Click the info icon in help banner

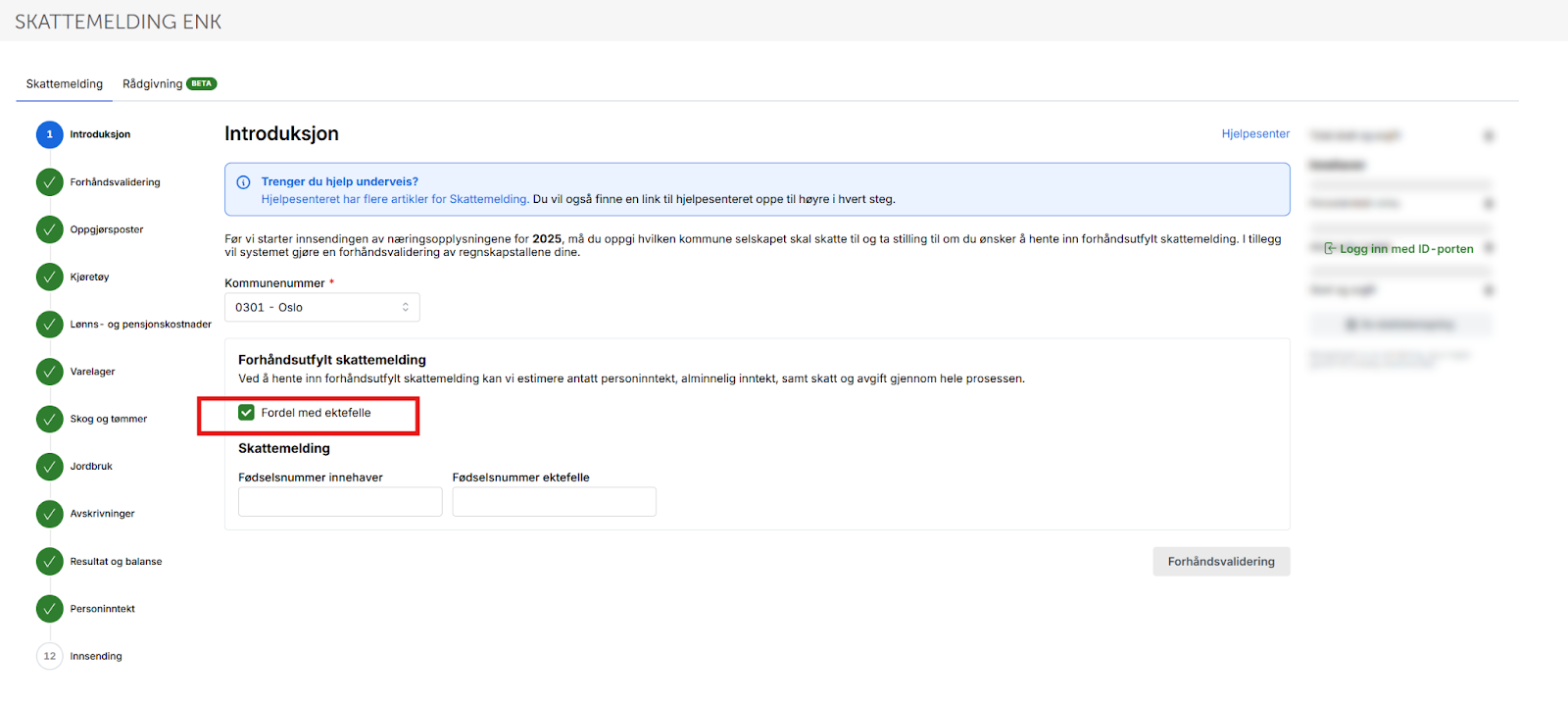pos(243,182)
